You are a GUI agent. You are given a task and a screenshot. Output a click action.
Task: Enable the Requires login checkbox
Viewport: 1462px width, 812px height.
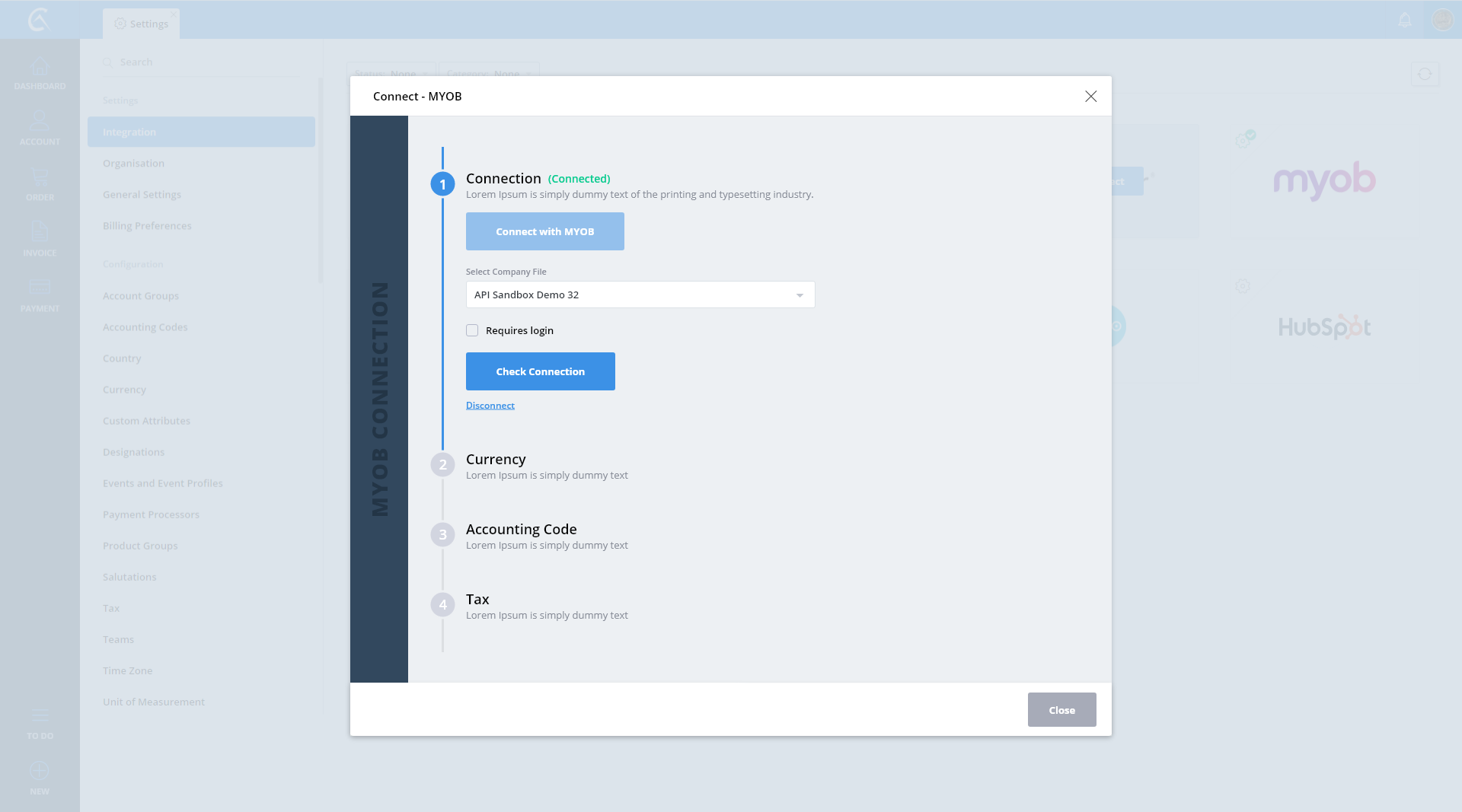[x=472, y=330]
